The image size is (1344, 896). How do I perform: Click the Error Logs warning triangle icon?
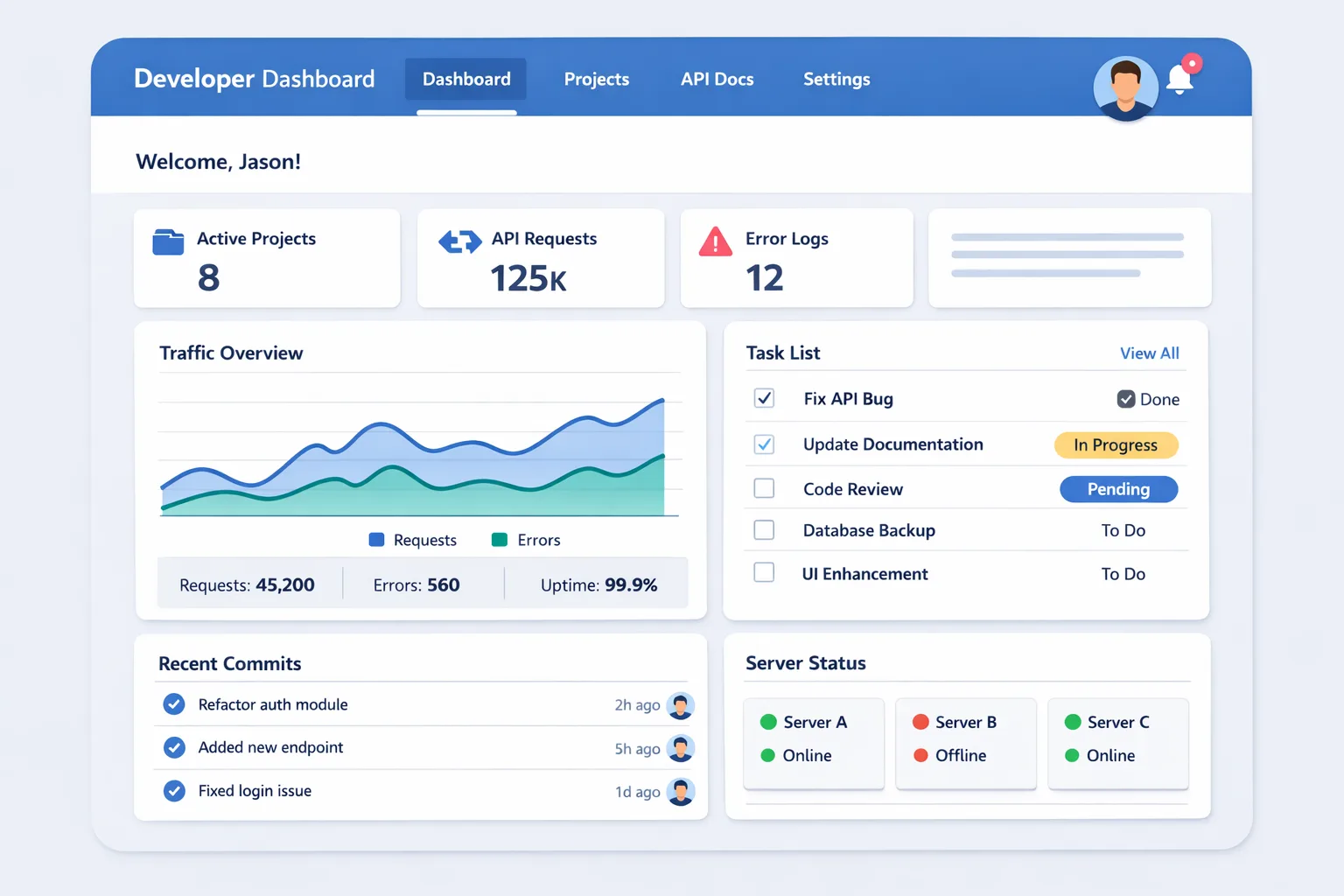[x=714, y=242]
